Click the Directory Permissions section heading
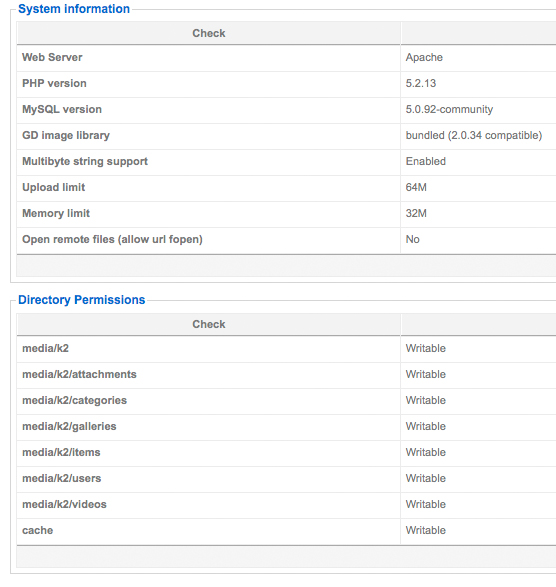This screenshot has width=556, height=587. (x=81, y=299)
